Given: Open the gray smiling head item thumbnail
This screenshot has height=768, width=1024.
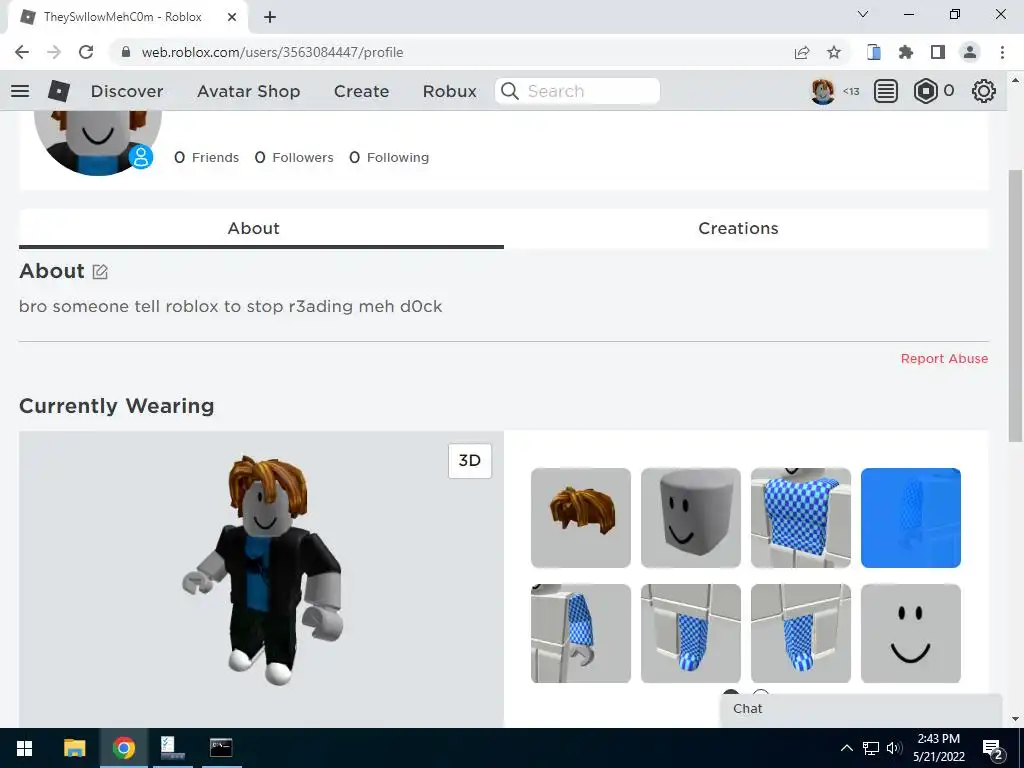Looking at the screenshot, I should [690, 517].
